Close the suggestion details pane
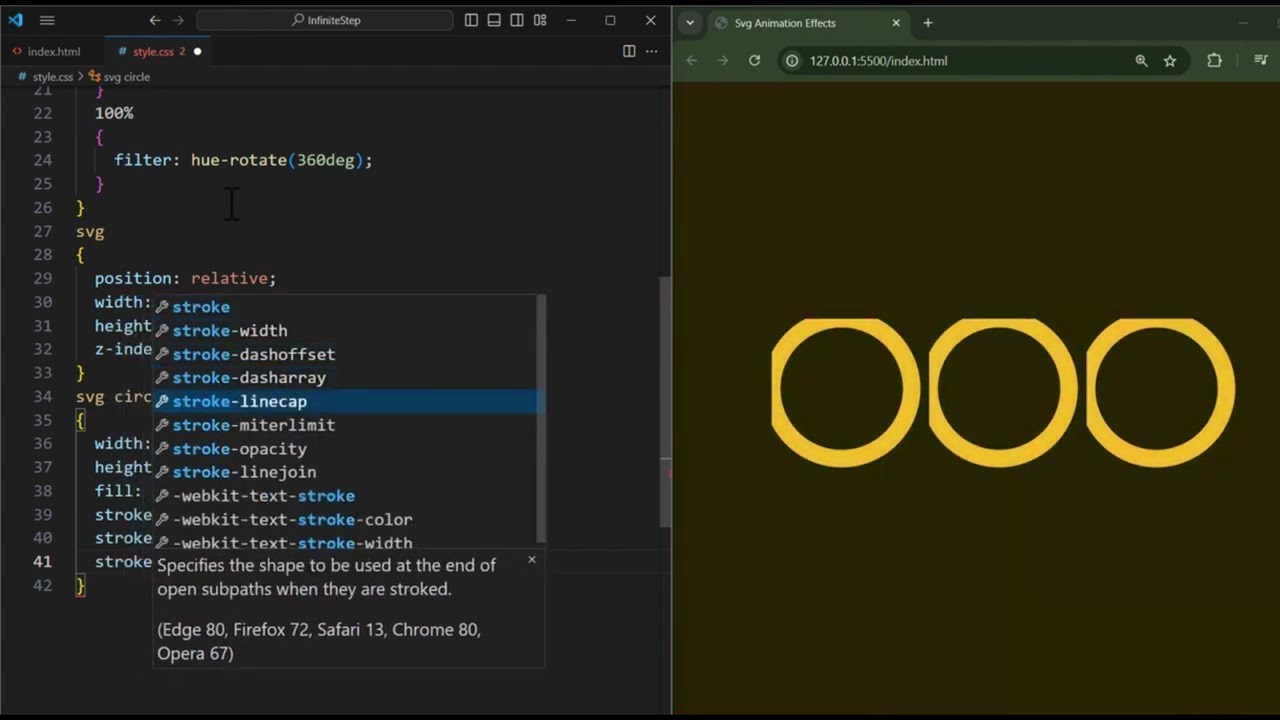 point(531,560)
